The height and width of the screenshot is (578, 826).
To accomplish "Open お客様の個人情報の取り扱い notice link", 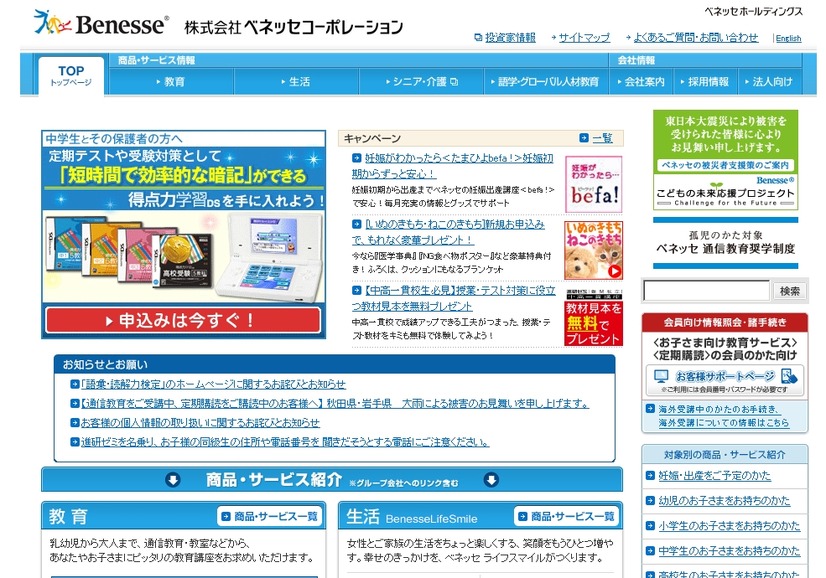I will (x=200, y=423).
